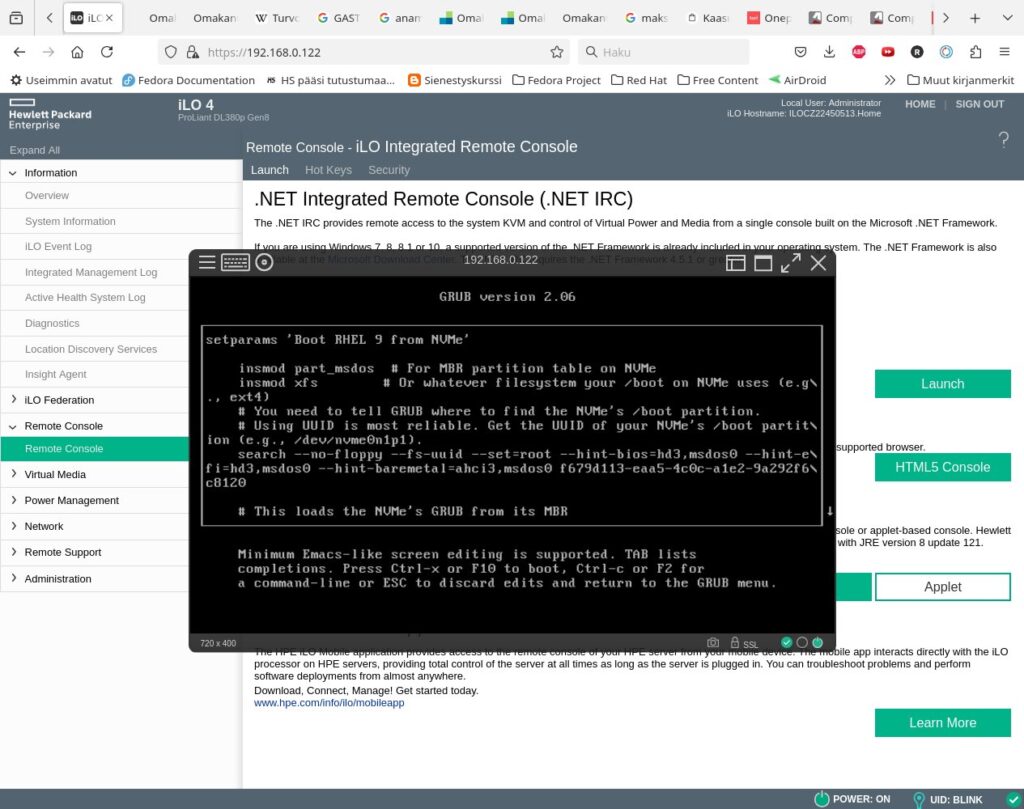The width and height of the screenshot is (1024, 809).
Task: Capture console screenshot with camera icon
Action: [x=713, y=642]
